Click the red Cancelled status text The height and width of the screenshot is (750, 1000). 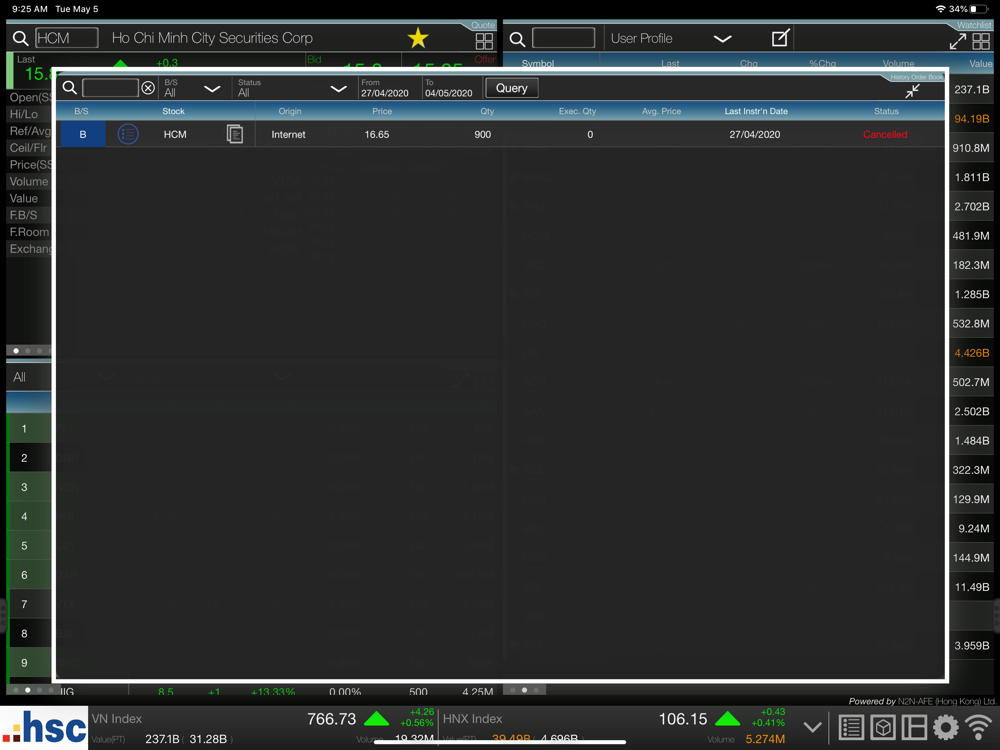885,135
